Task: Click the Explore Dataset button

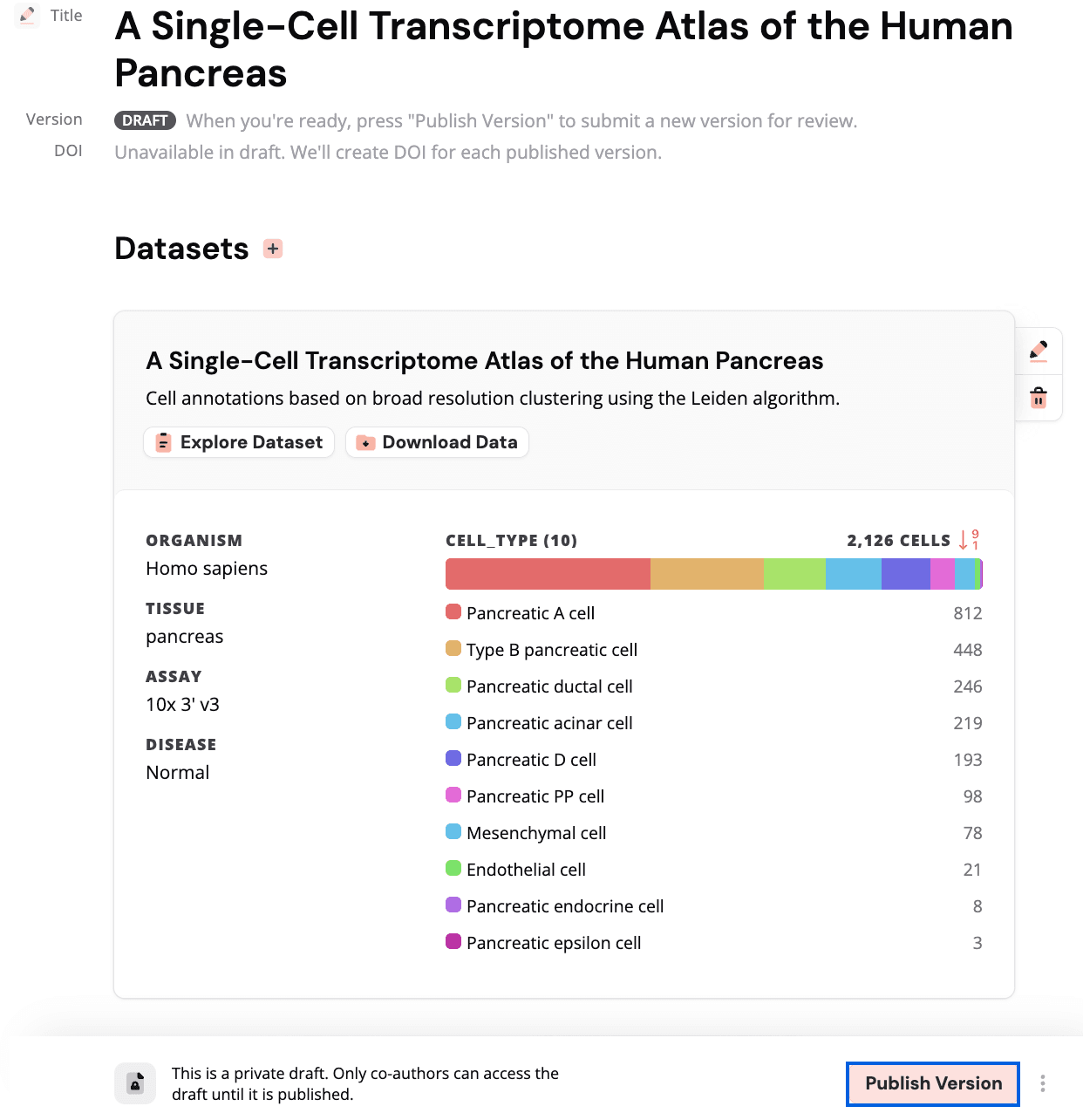Action: (239, 442)
